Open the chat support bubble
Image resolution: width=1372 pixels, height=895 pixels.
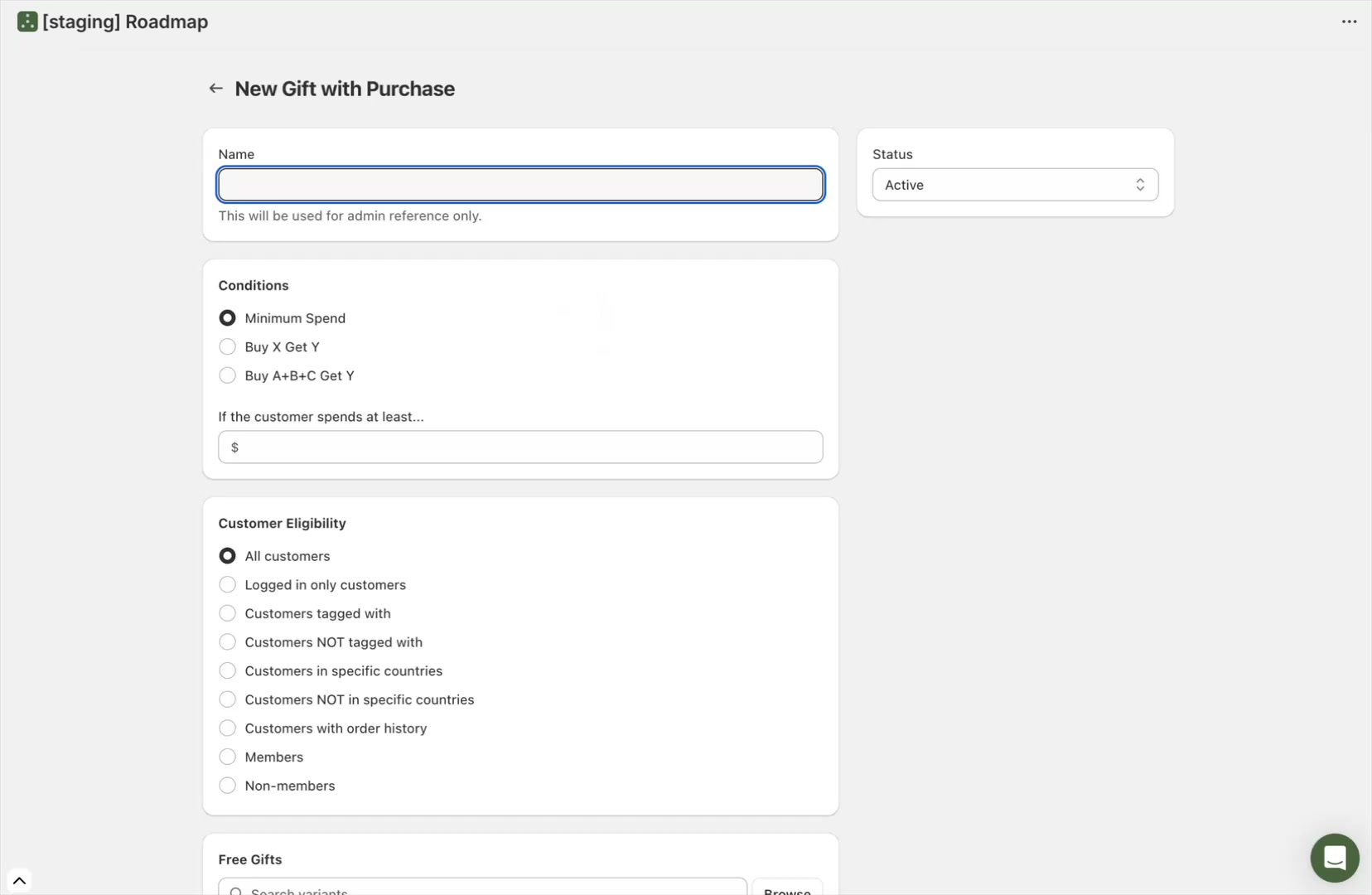(1334, 858)
